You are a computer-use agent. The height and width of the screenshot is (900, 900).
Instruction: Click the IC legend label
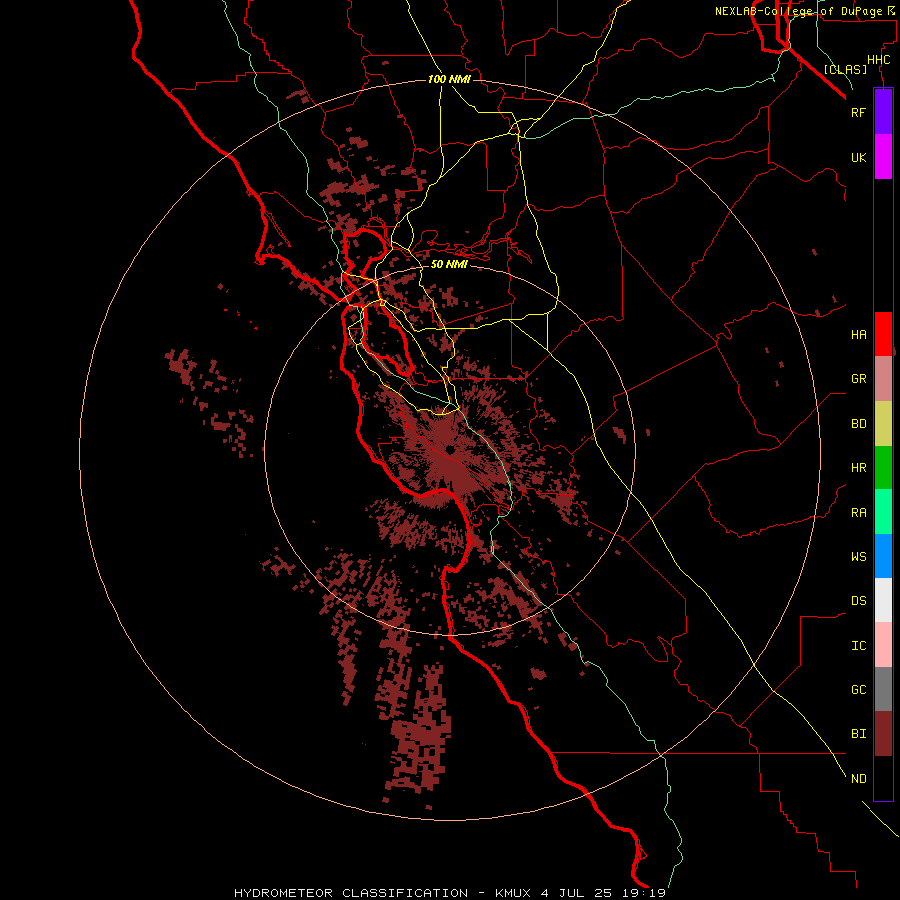(859, 646)
